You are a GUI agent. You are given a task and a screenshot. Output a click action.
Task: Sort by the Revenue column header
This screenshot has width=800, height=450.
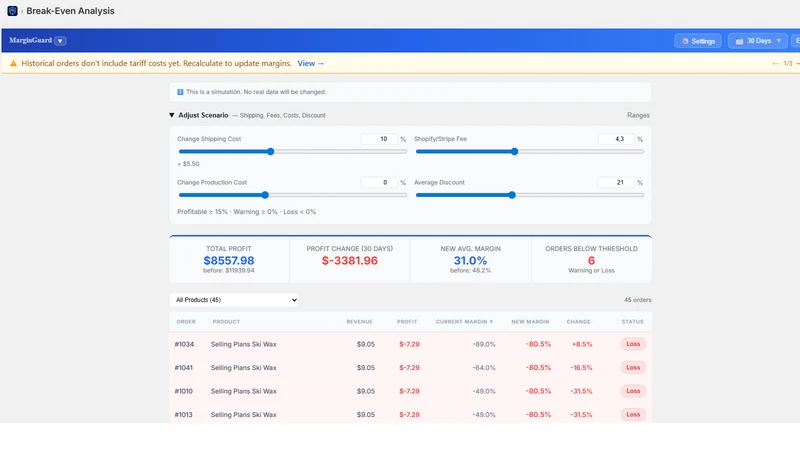click(x=359, y=322)
